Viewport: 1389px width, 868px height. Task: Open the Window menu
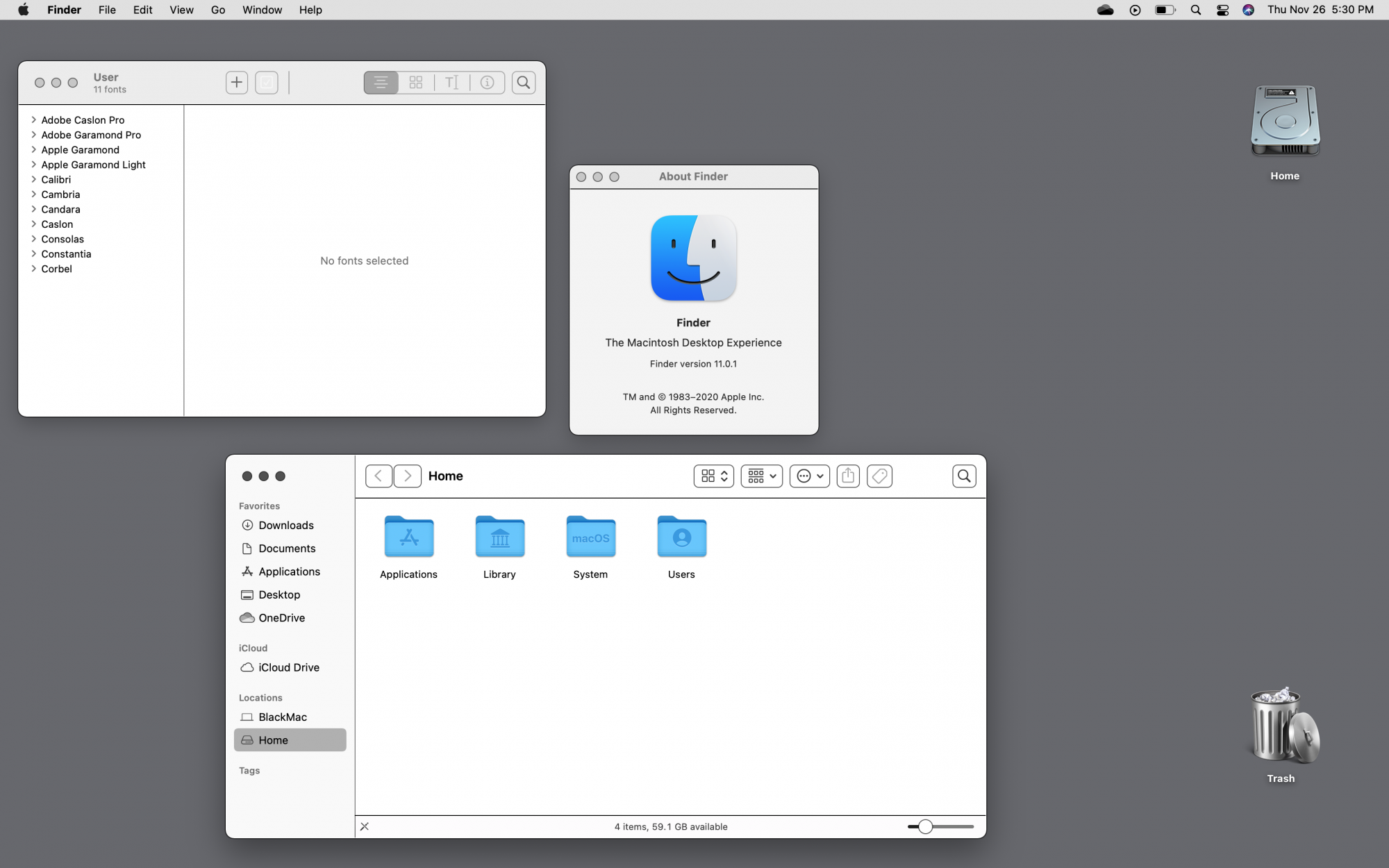pos(262,10)
